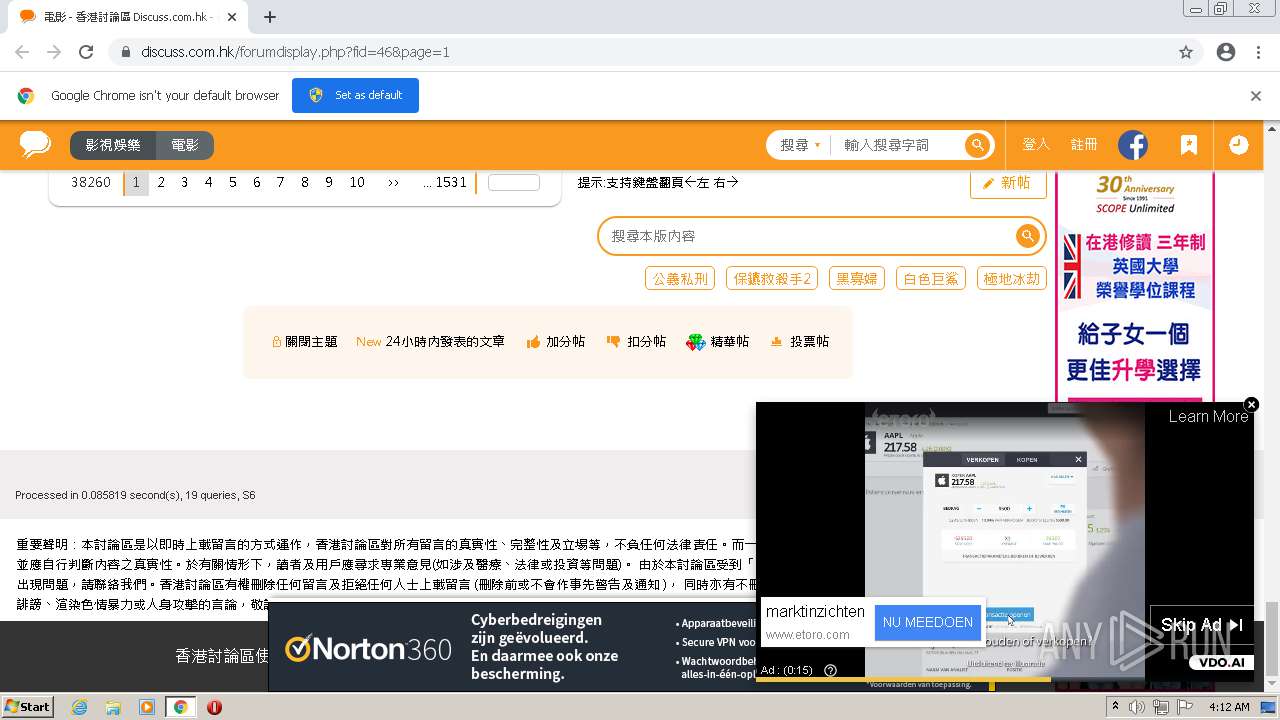The width and height of the screenshot is (1280, 720).
Task: Go to page 5
Action: [233, 182]
